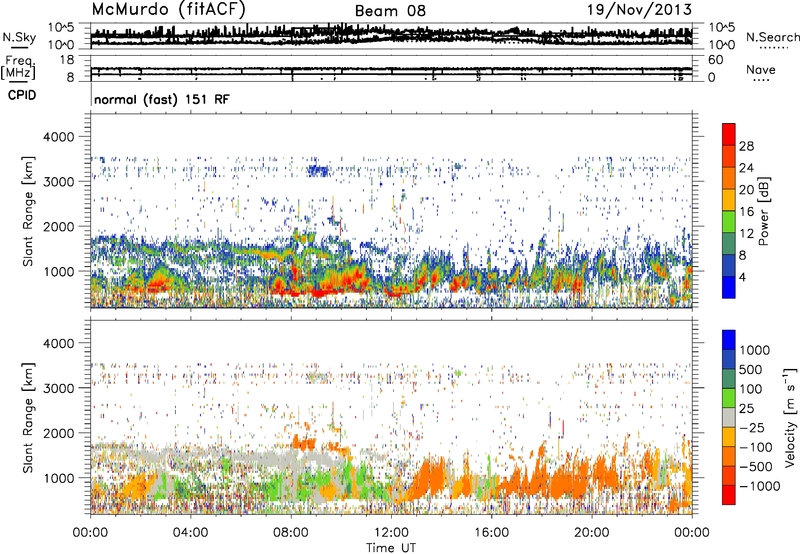Click the 3000 tick in power panel
800x554 pixels.
[58, 182]
